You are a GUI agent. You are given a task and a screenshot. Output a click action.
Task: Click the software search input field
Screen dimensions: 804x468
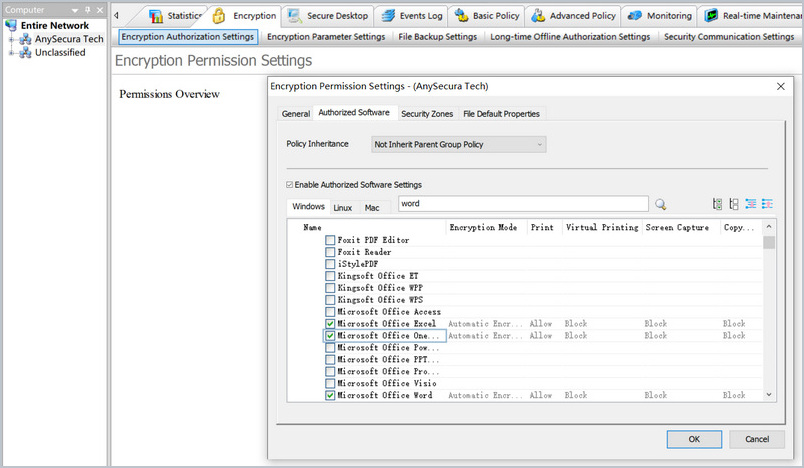(x=523, y=204)
